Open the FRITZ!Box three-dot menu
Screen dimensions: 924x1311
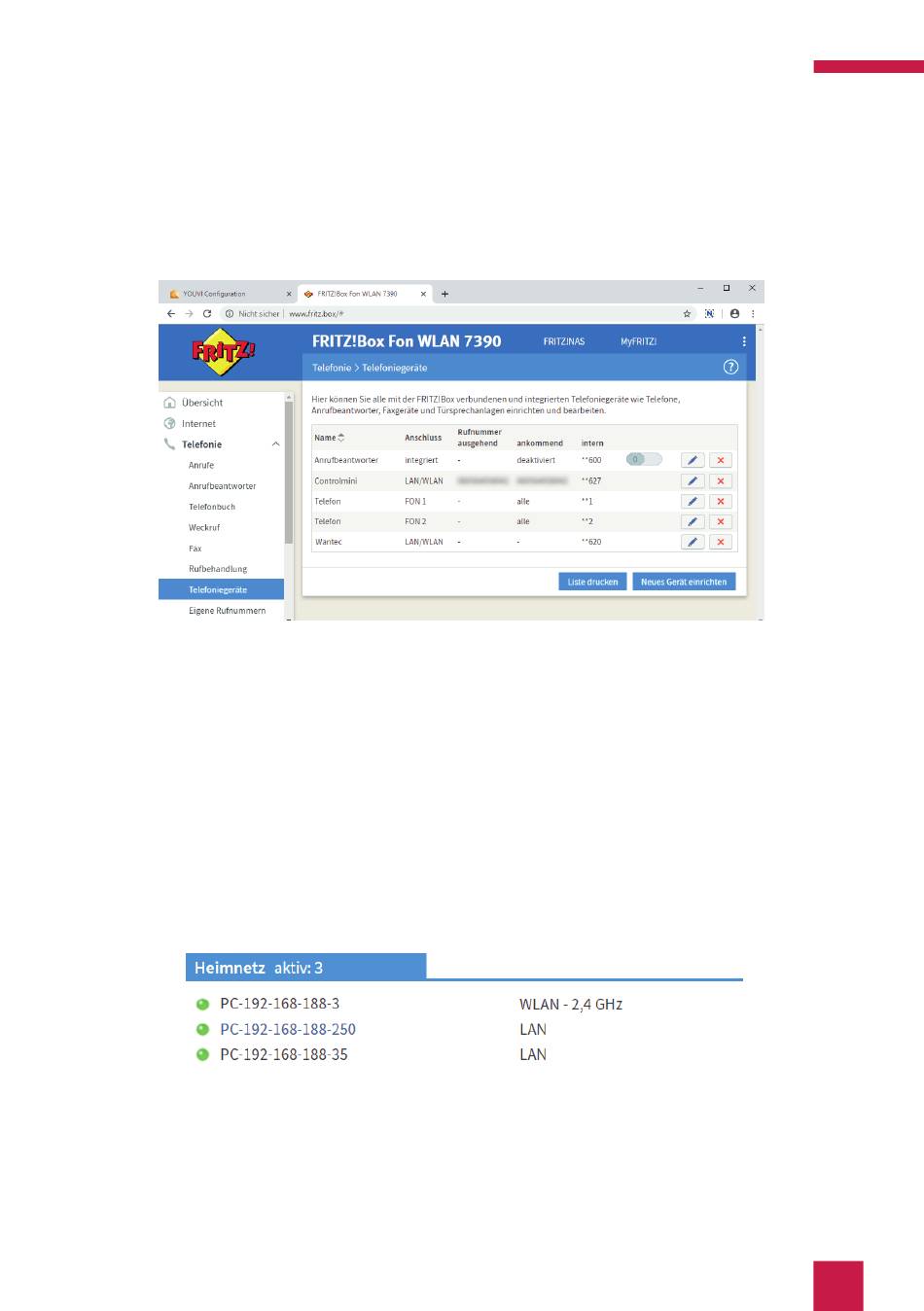[x=744, y=341]
